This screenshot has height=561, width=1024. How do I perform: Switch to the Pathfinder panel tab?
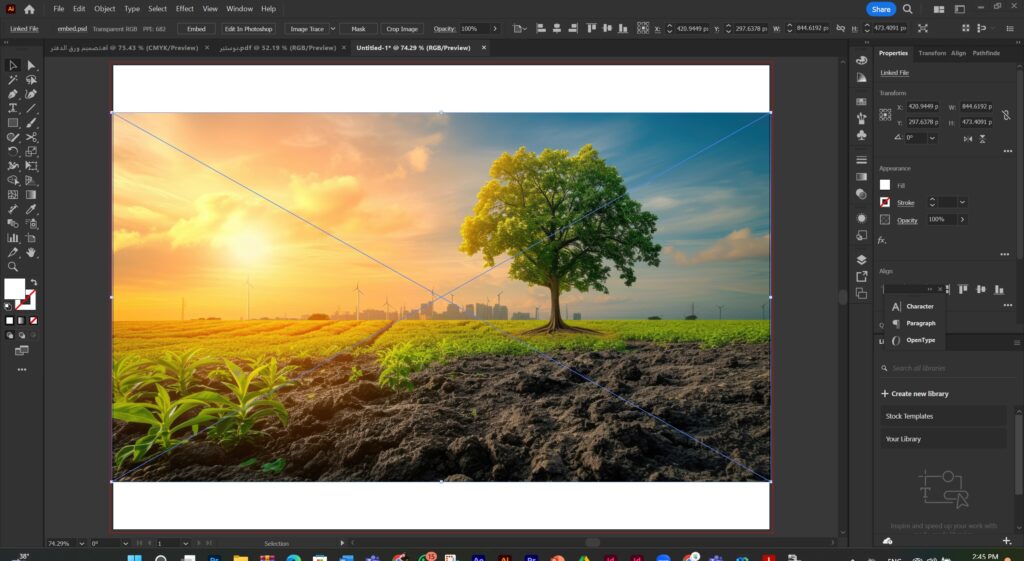986,53
